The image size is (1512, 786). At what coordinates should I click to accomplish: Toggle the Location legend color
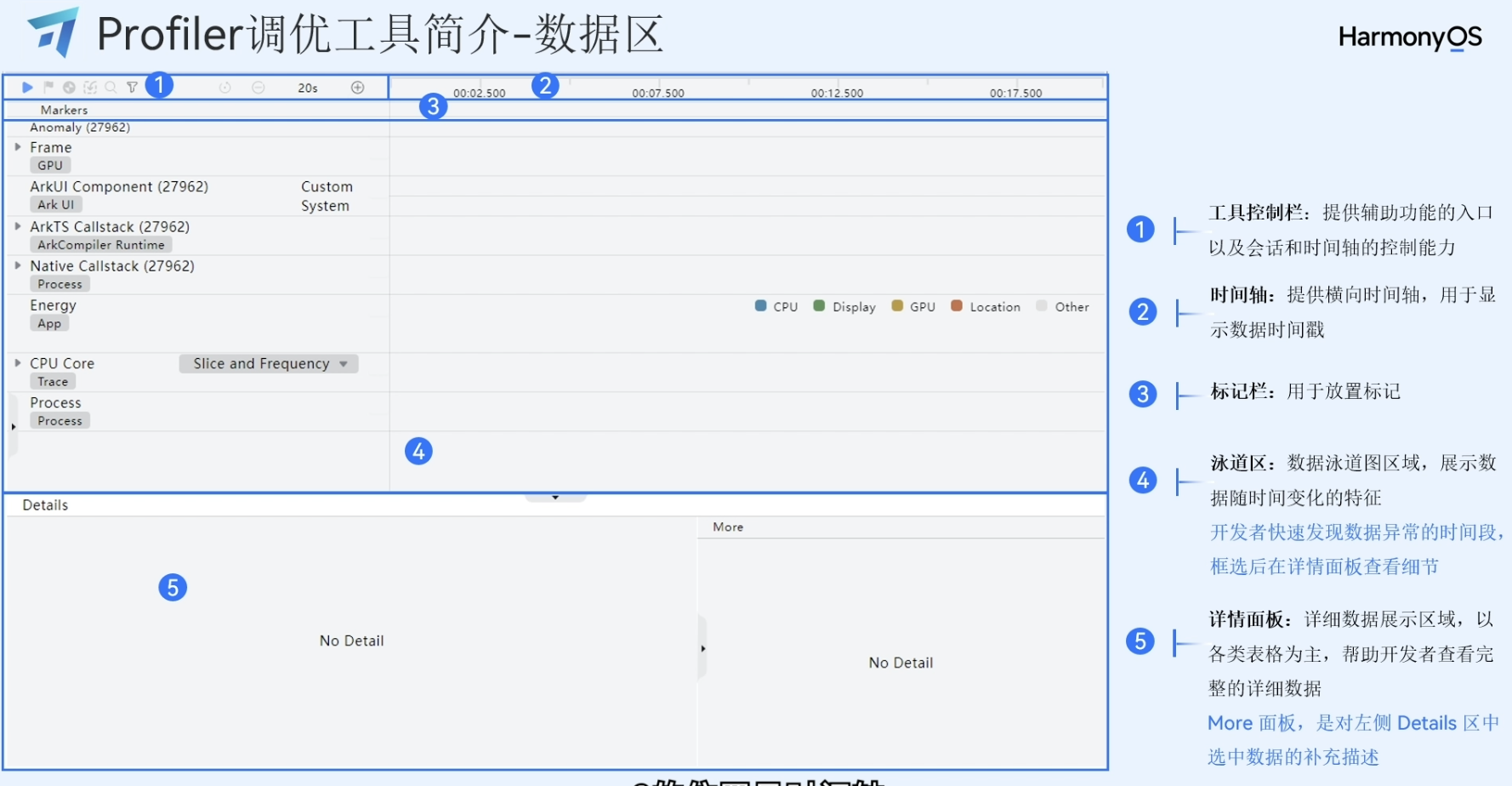pyautogui.click(x=957, y=305)
